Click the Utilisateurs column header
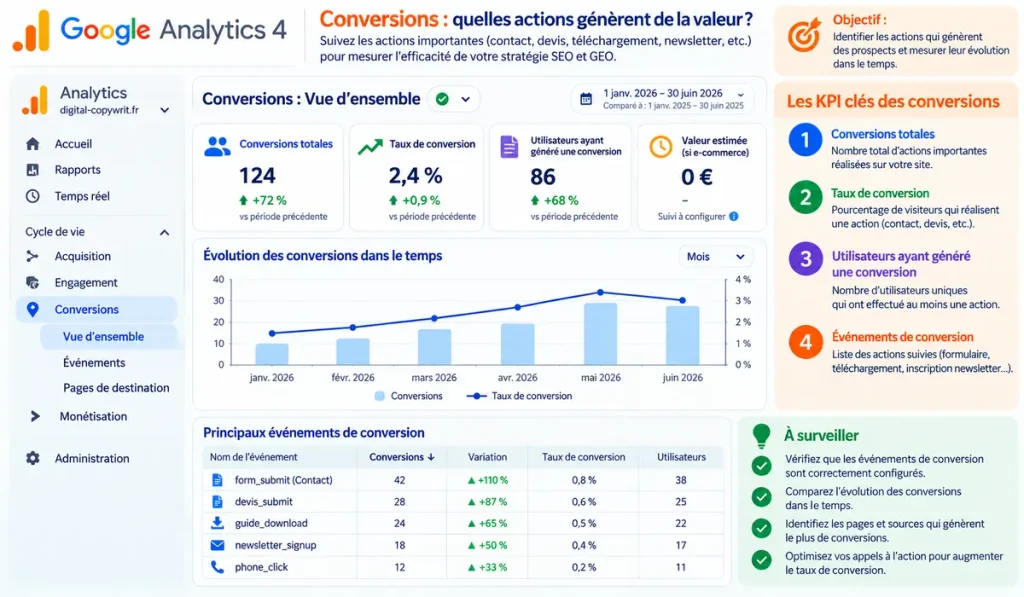 pyautogui.click(x=681, y=457)
